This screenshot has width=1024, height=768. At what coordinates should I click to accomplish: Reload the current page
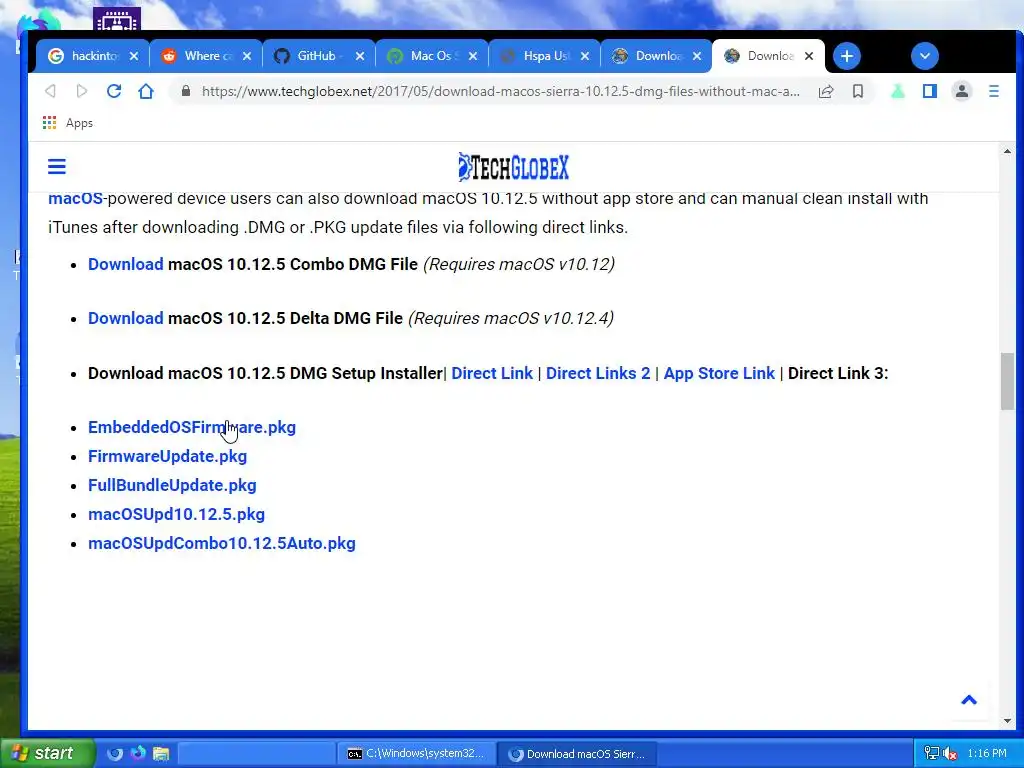tap(114, 91)
